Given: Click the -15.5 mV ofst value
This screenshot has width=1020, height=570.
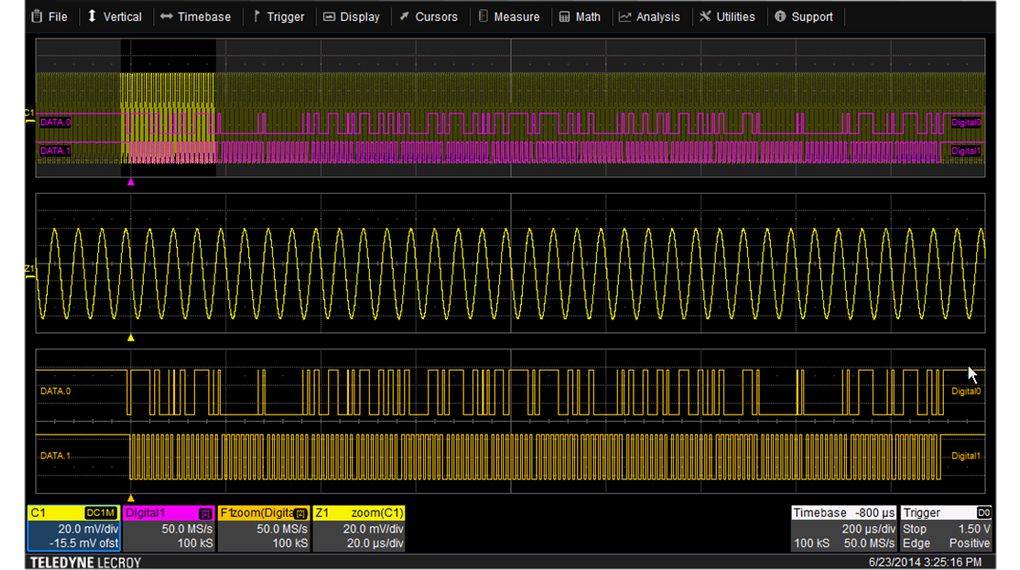Looking at the screenshot, I should click(85, 543).
